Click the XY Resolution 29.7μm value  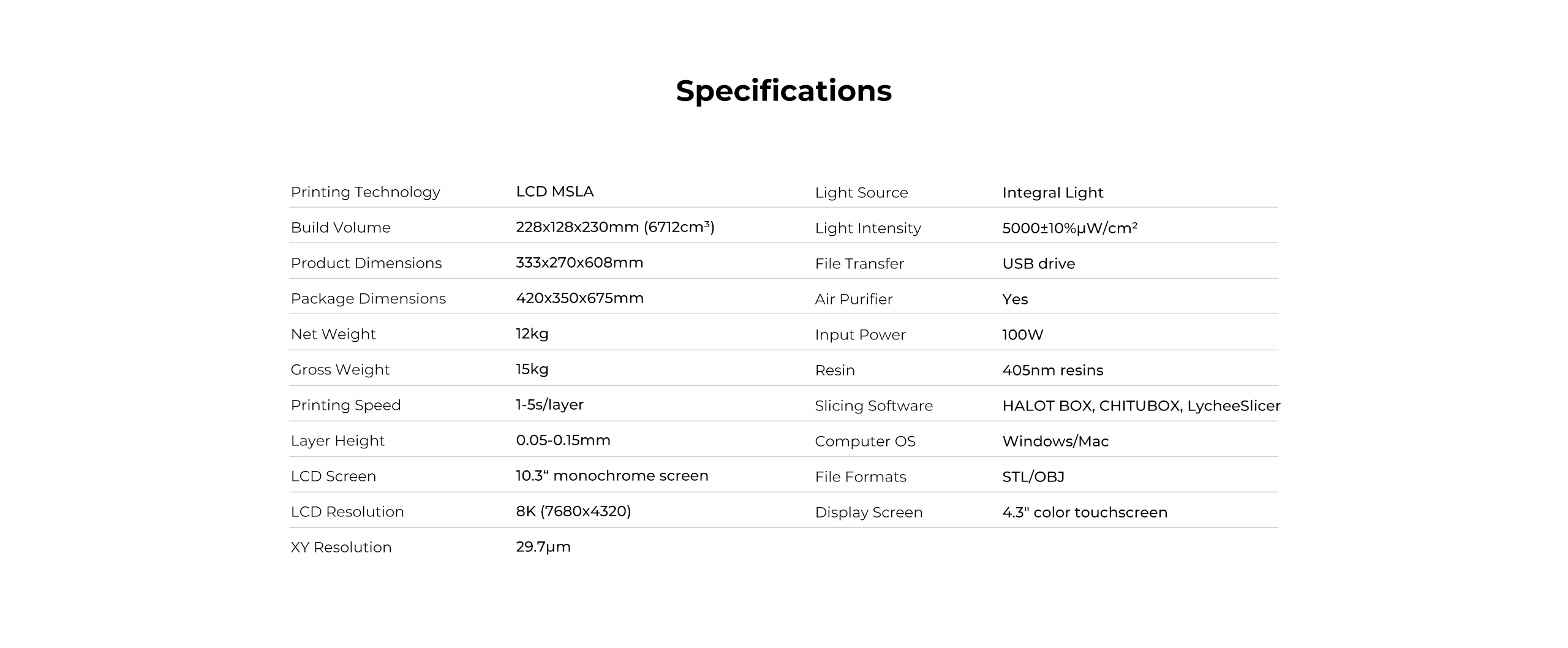(543, 547)
